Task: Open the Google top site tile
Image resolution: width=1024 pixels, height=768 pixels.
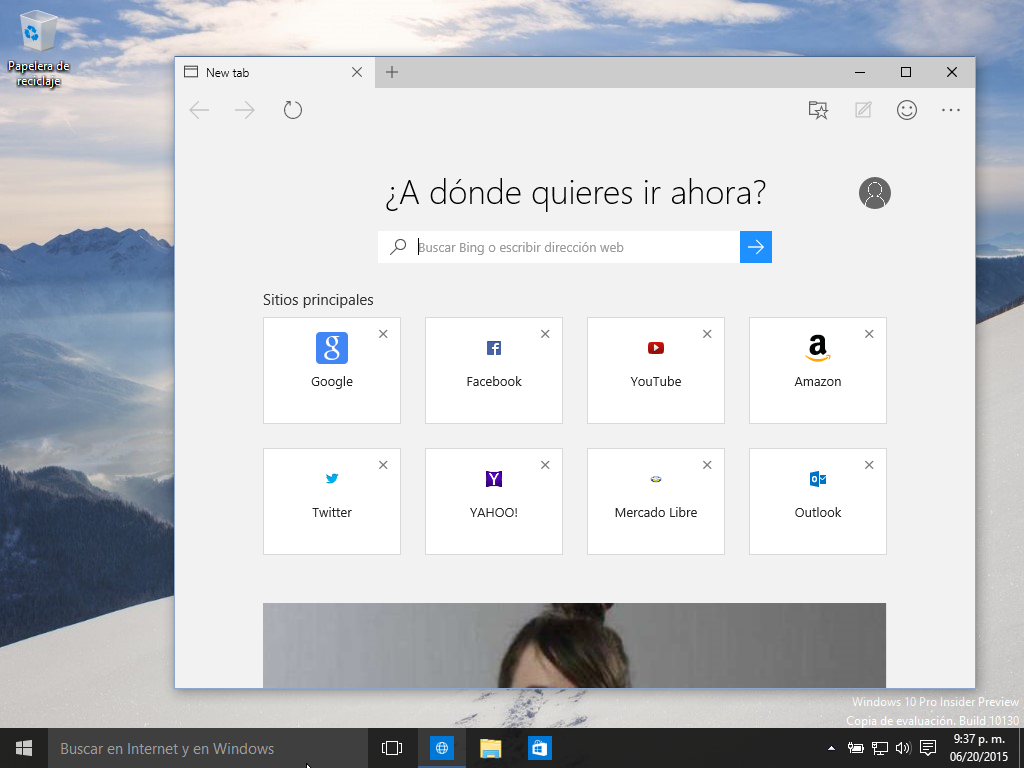Action: click(332, 370)
